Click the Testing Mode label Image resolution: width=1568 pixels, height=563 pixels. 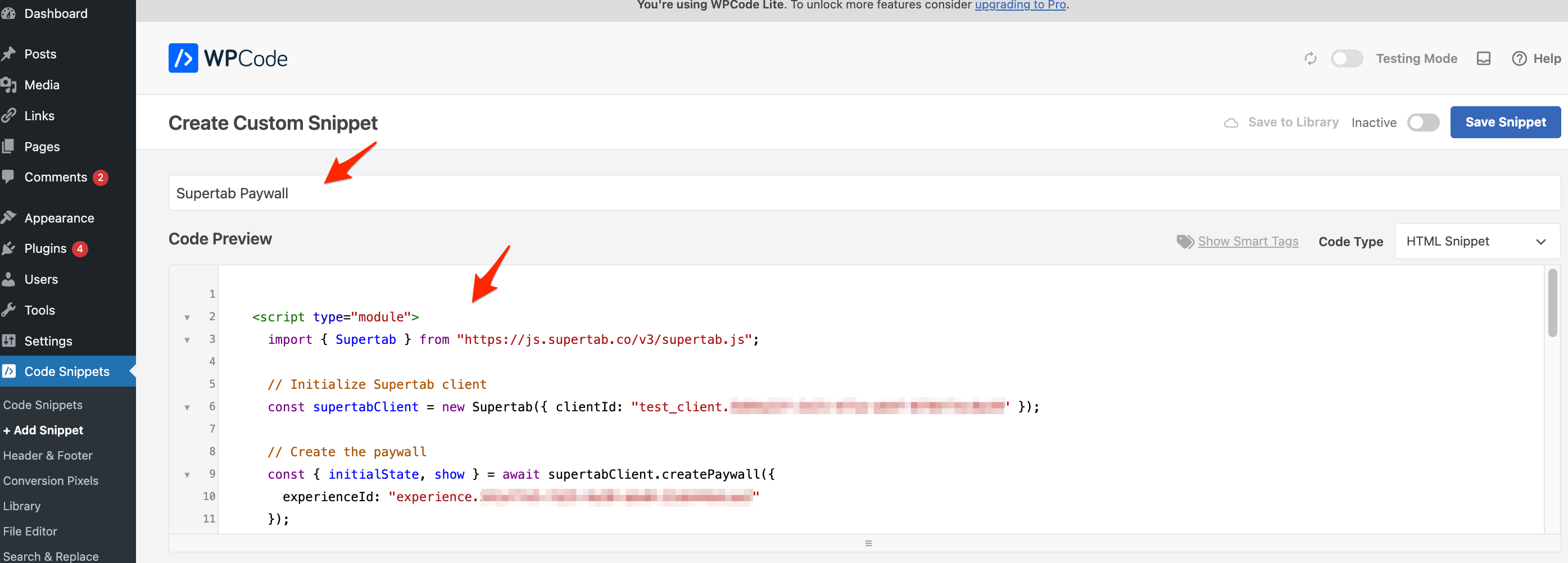(x=1416, y=58)
